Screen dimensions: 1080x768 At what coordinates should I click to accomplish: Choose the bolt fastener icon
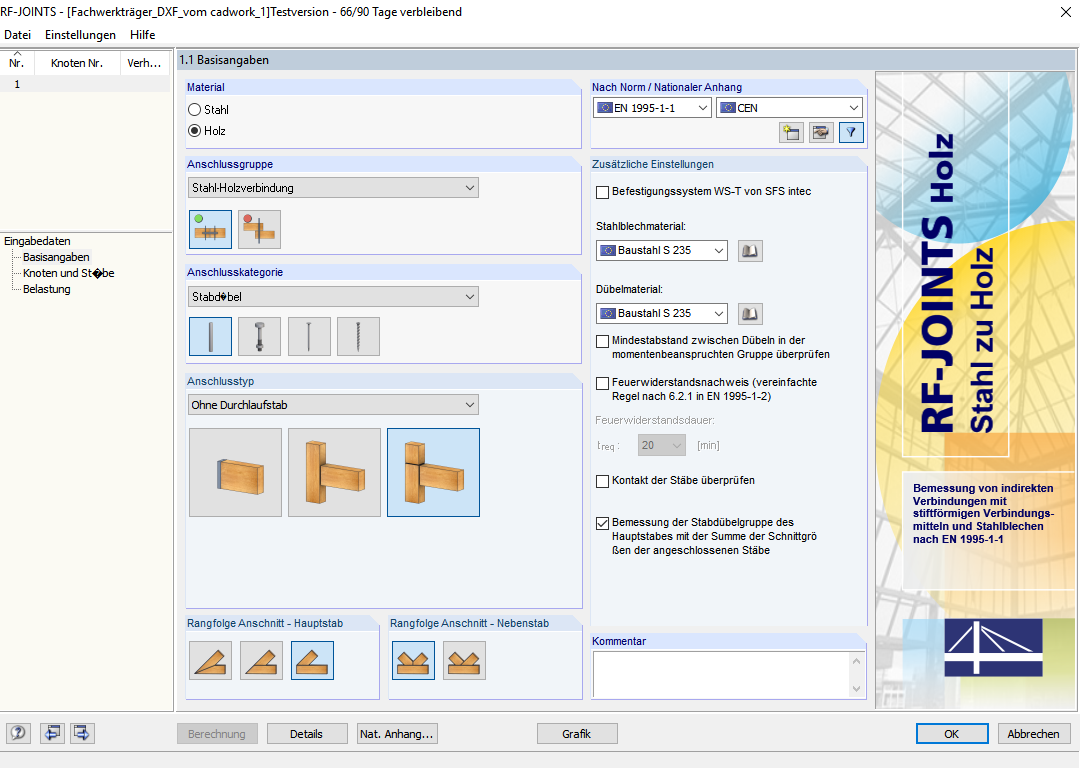point(259,336)
